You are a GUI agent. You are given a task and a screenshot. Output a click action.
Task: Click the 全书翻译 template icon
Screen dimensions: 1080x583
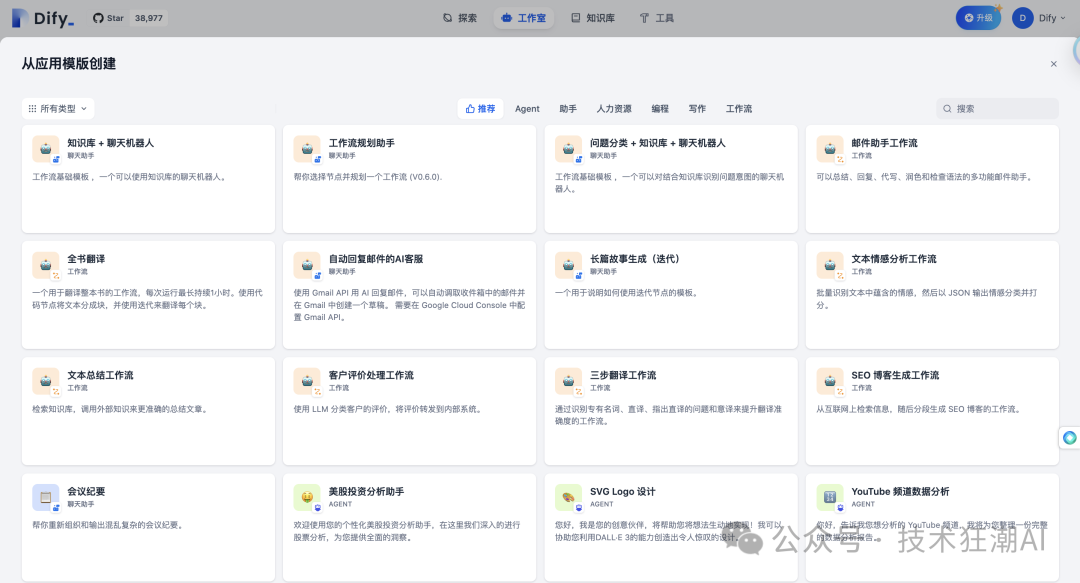click(46, 265)
